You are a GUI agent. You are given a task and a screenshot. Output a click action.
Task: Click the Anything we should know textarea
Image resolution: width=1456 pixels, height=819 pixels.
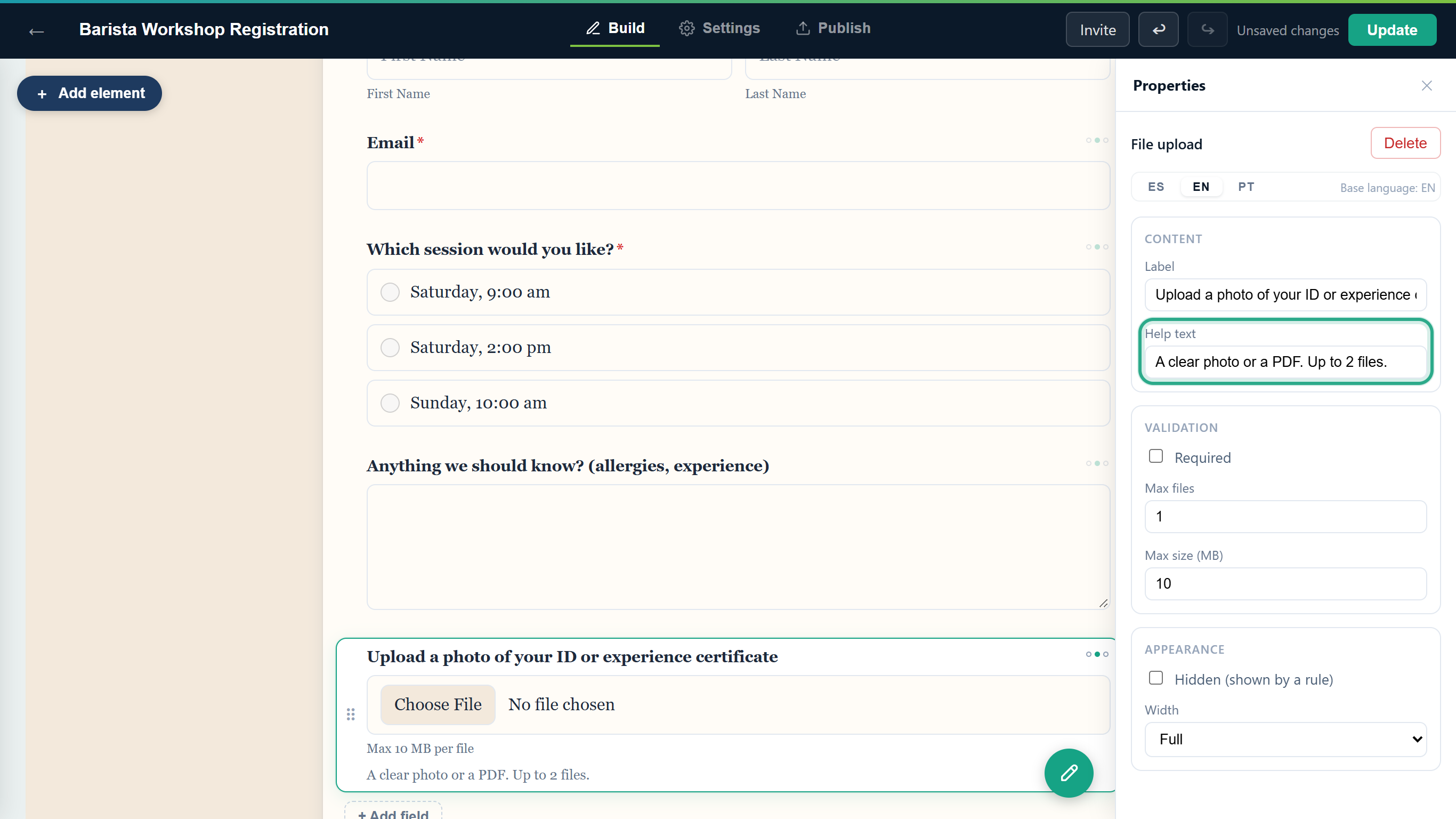click(x=738, y=547)
